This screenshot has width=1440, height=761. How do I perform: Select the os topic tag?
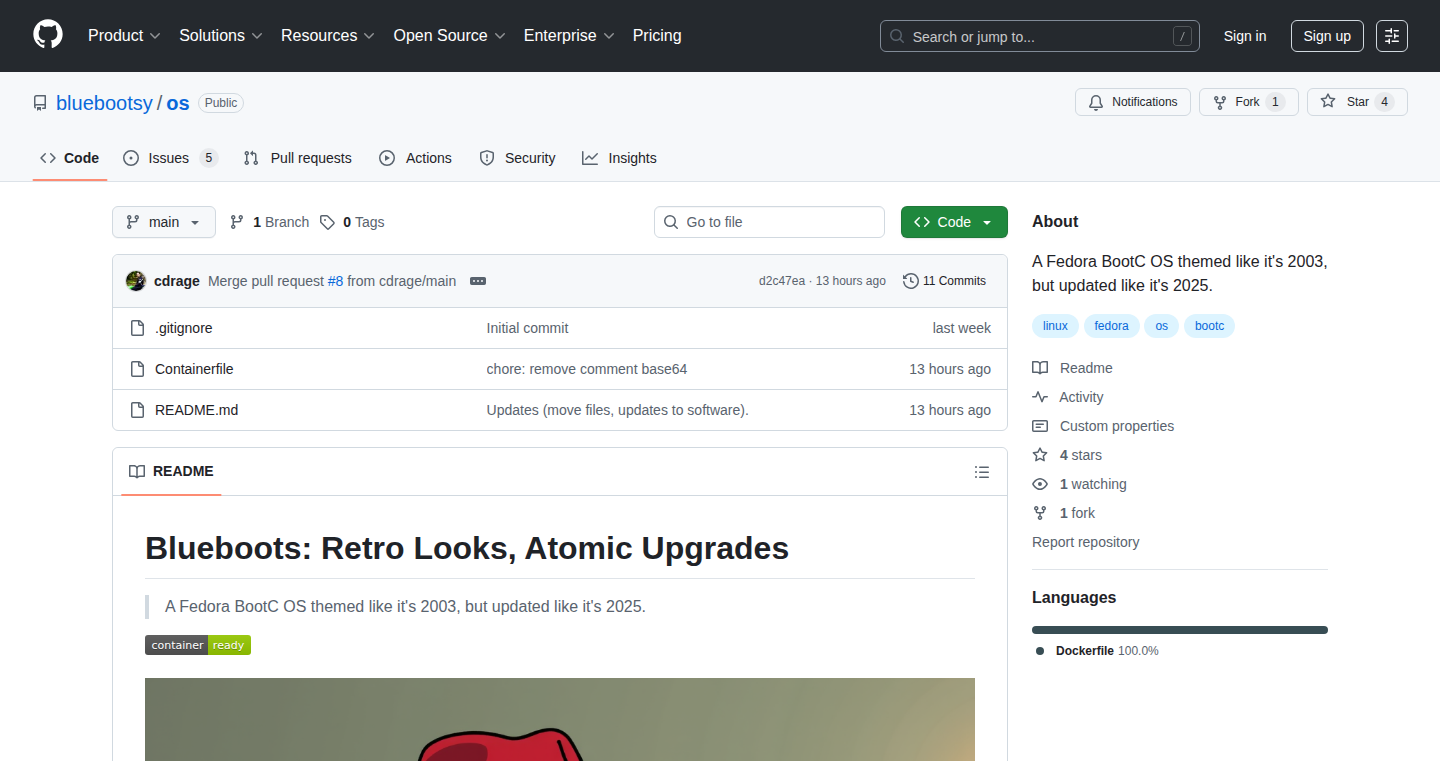pos(1162,326)
